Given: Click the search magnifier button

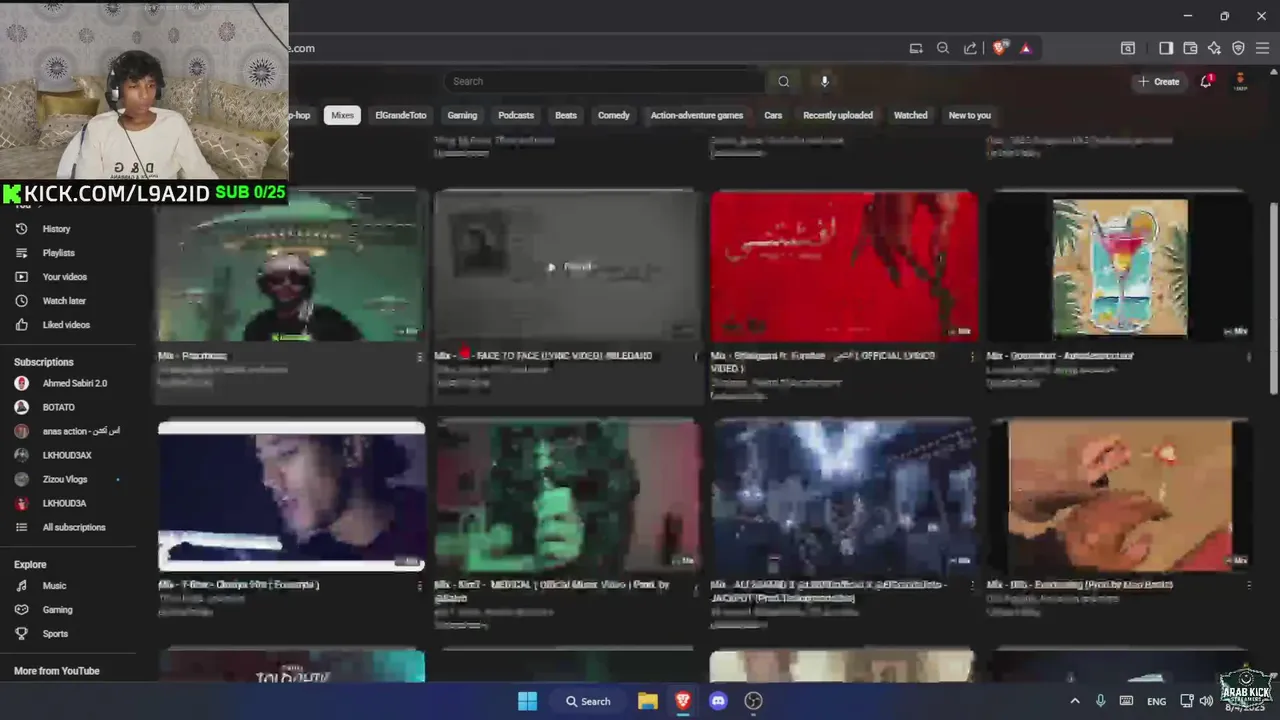Looking at the screenshot, I should (784, 82).
